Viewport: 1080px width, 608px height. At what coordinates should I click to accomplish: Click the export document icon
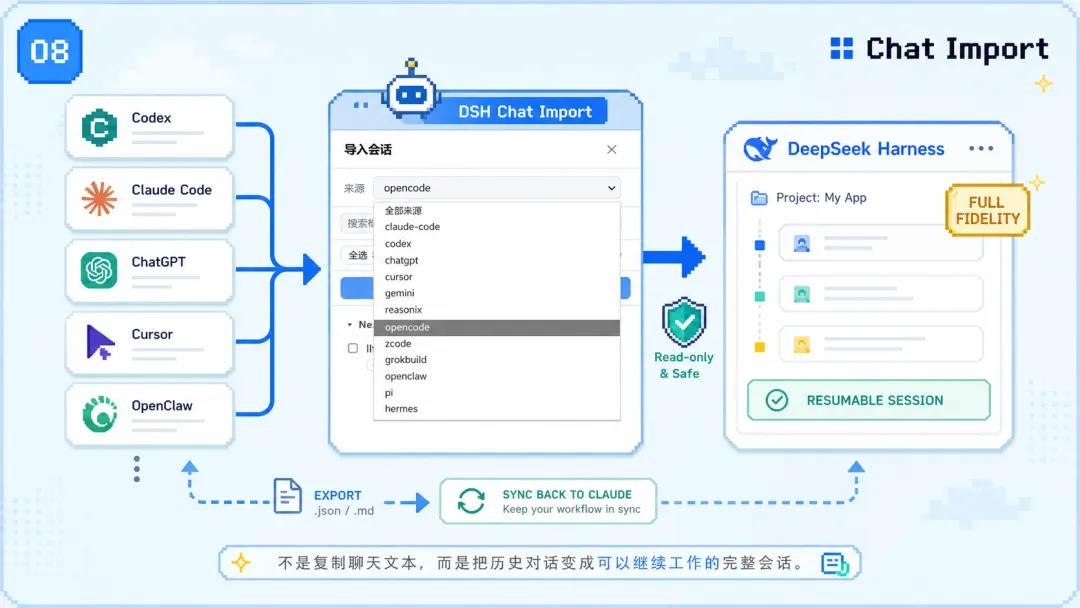[287, 496]
